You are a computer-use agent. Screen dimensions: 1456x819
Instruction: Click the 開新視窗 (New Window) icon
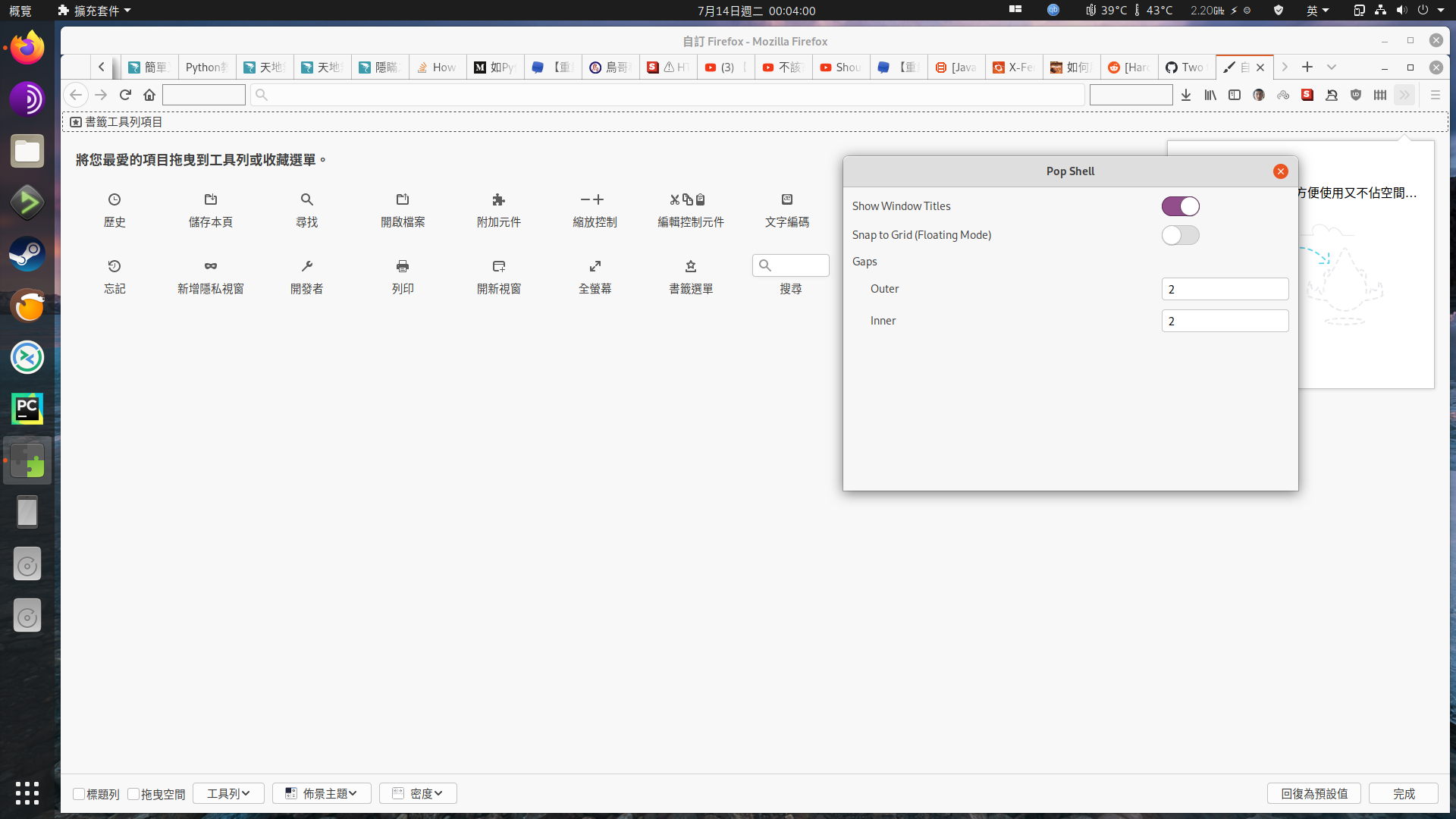click(499, 266)
